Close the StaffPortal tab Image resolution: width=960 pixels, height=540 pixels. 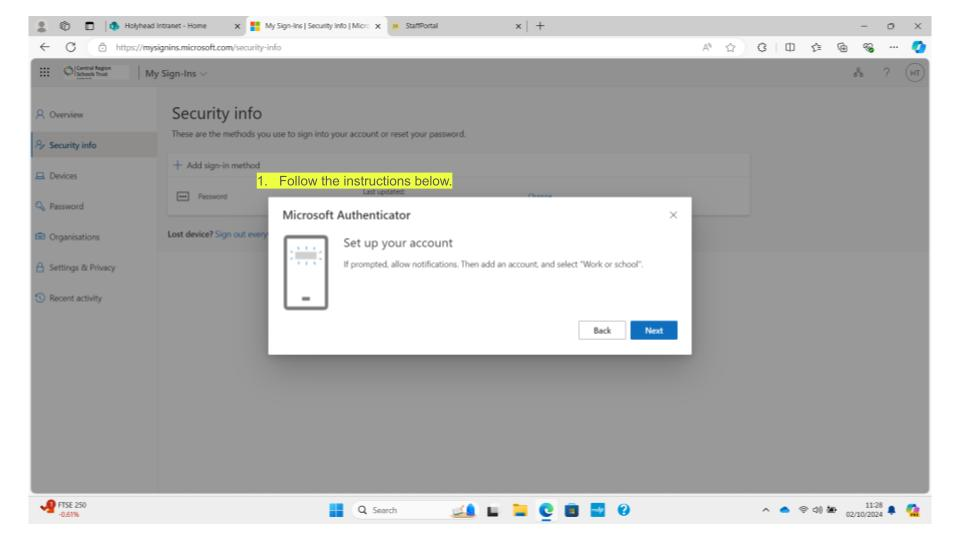[518, 26]
